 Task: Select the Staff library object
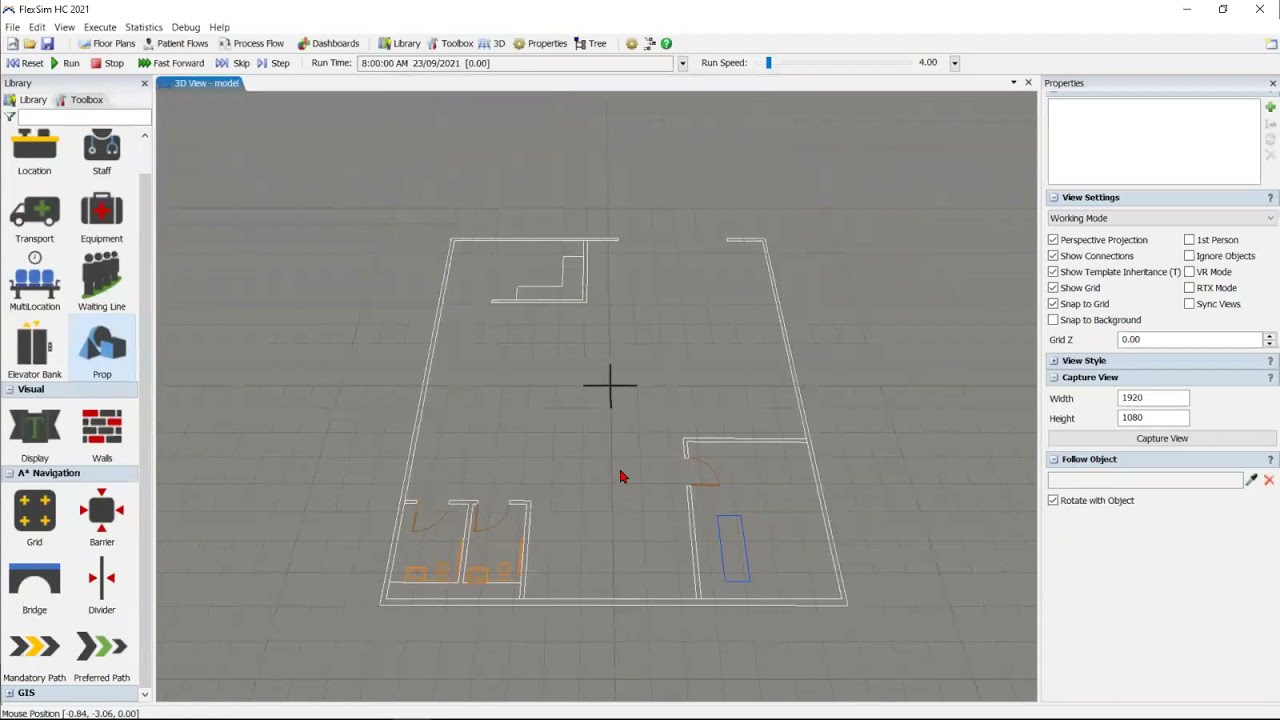101,153
